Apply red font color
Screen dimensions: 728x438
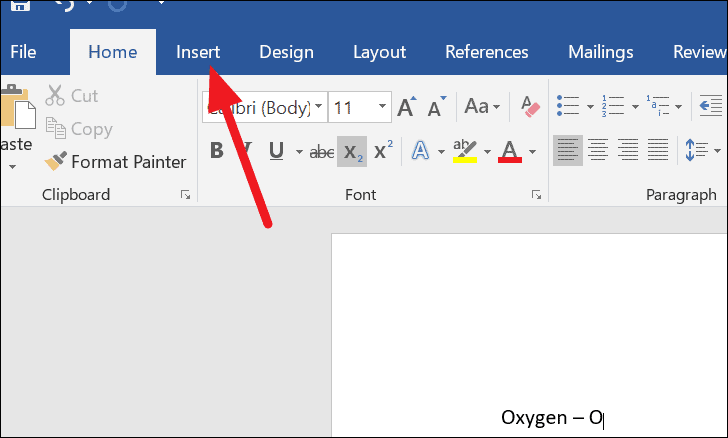pyautogui.click(x=510, y=151)
